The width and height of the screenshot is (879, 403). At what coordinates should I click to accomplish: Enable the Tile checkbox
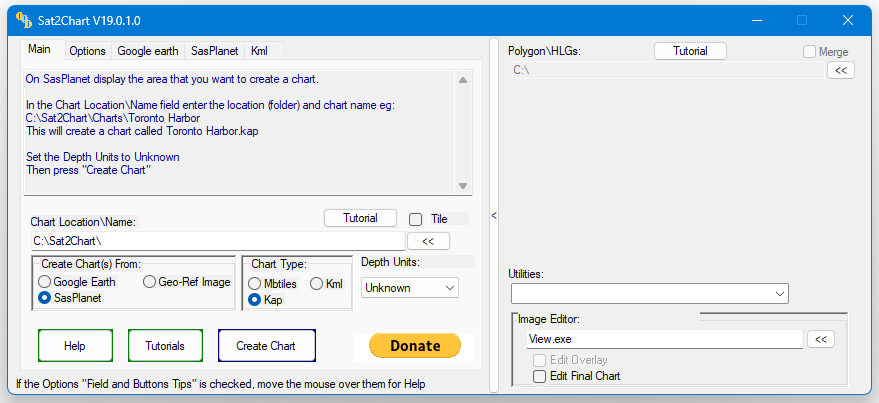point(416,219)
